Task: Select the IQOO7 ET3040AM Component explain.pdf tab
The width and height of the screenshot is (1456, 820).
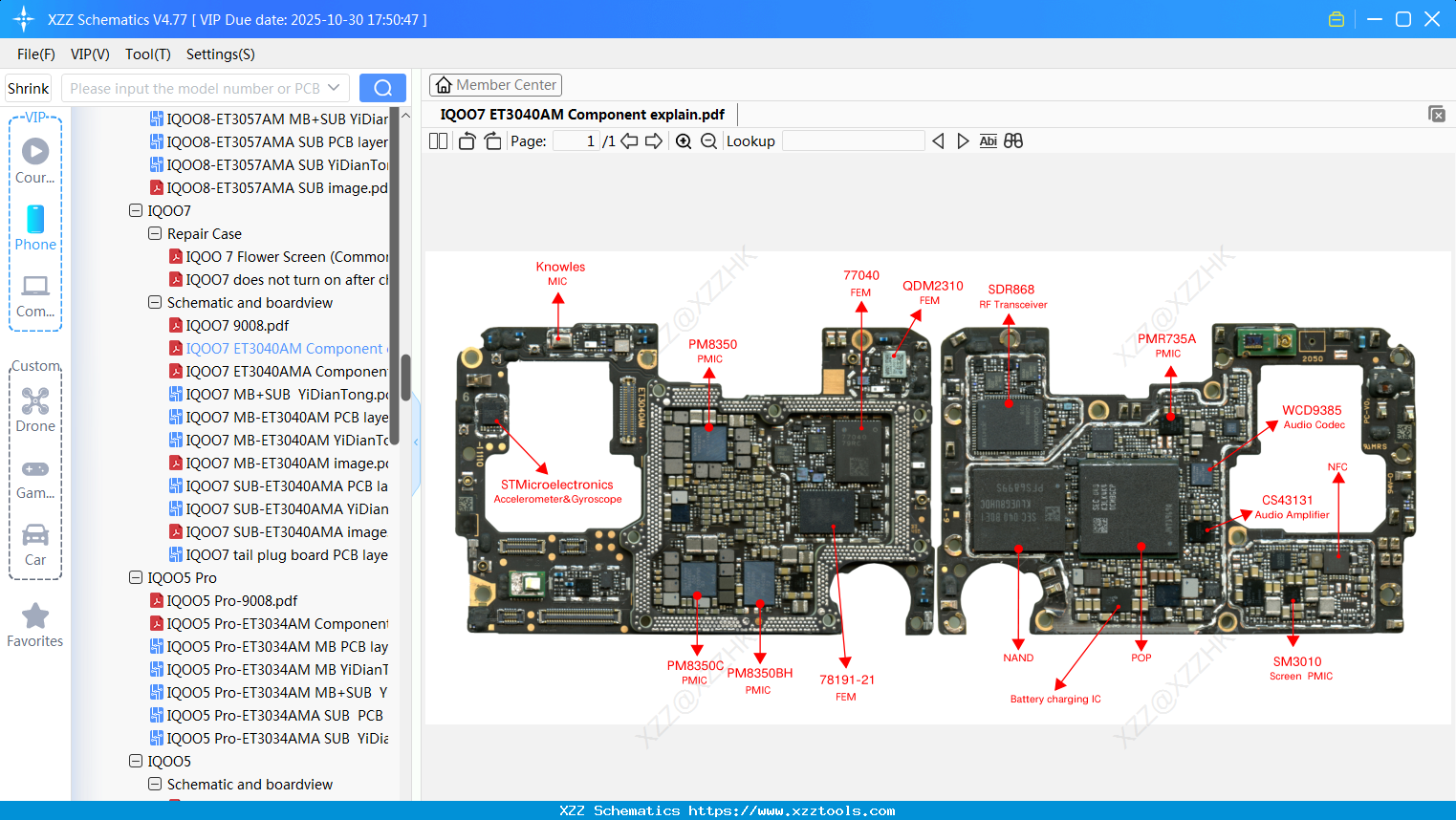Action: (583, 114)
